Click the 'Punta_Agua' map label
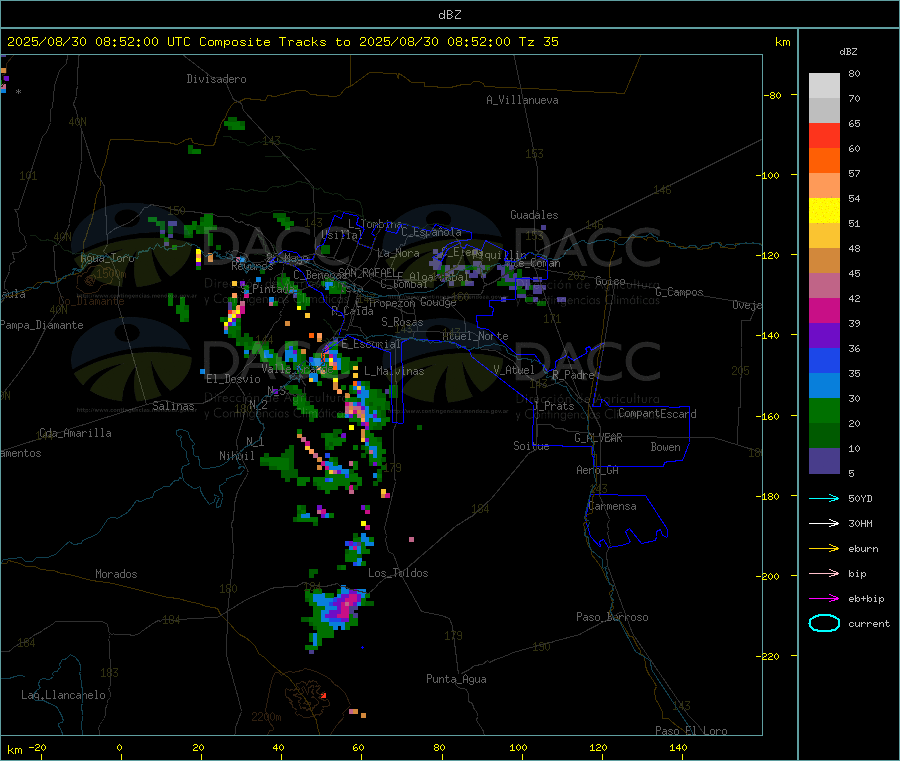This screenshot has width=900, height=761. tap(456, 679)
